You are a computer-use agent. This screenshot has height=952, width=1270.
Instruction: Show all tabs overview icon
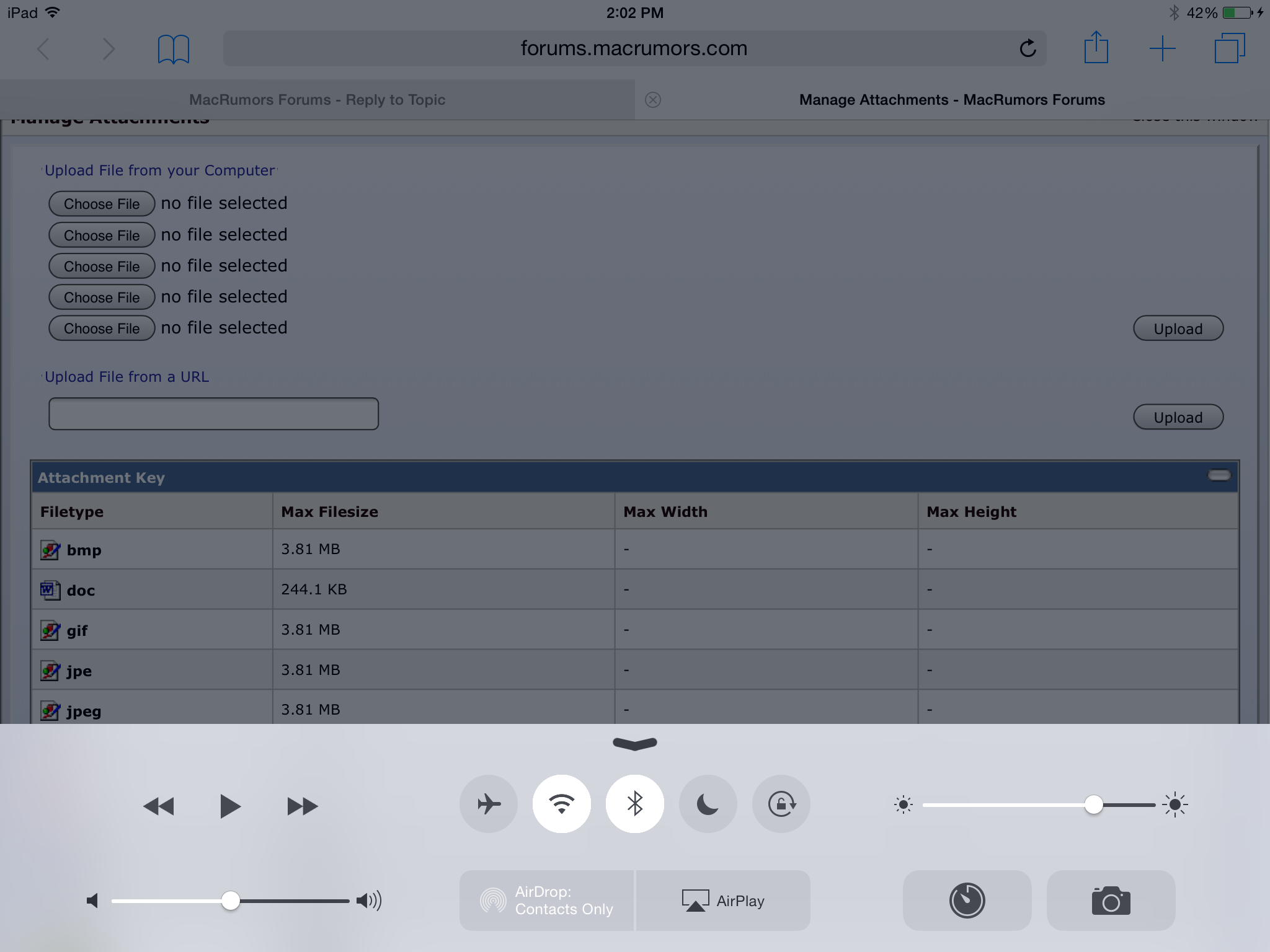click(x=1229, y=48)
